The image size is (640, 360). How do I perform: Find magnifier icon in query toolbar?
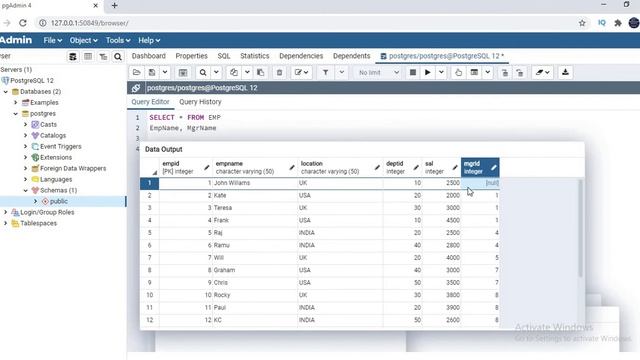pyautogui.click(x=203, y=73)
